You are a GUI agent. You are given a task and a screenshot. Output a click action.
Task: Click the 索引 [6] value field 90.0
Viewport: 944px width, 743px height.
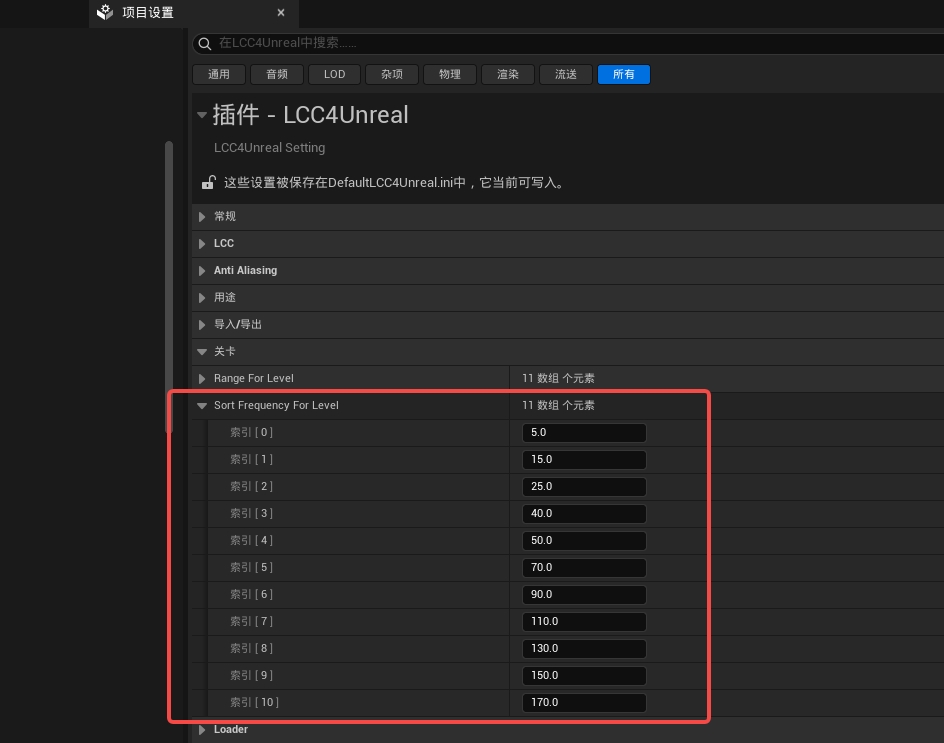[x=584, y=594]
